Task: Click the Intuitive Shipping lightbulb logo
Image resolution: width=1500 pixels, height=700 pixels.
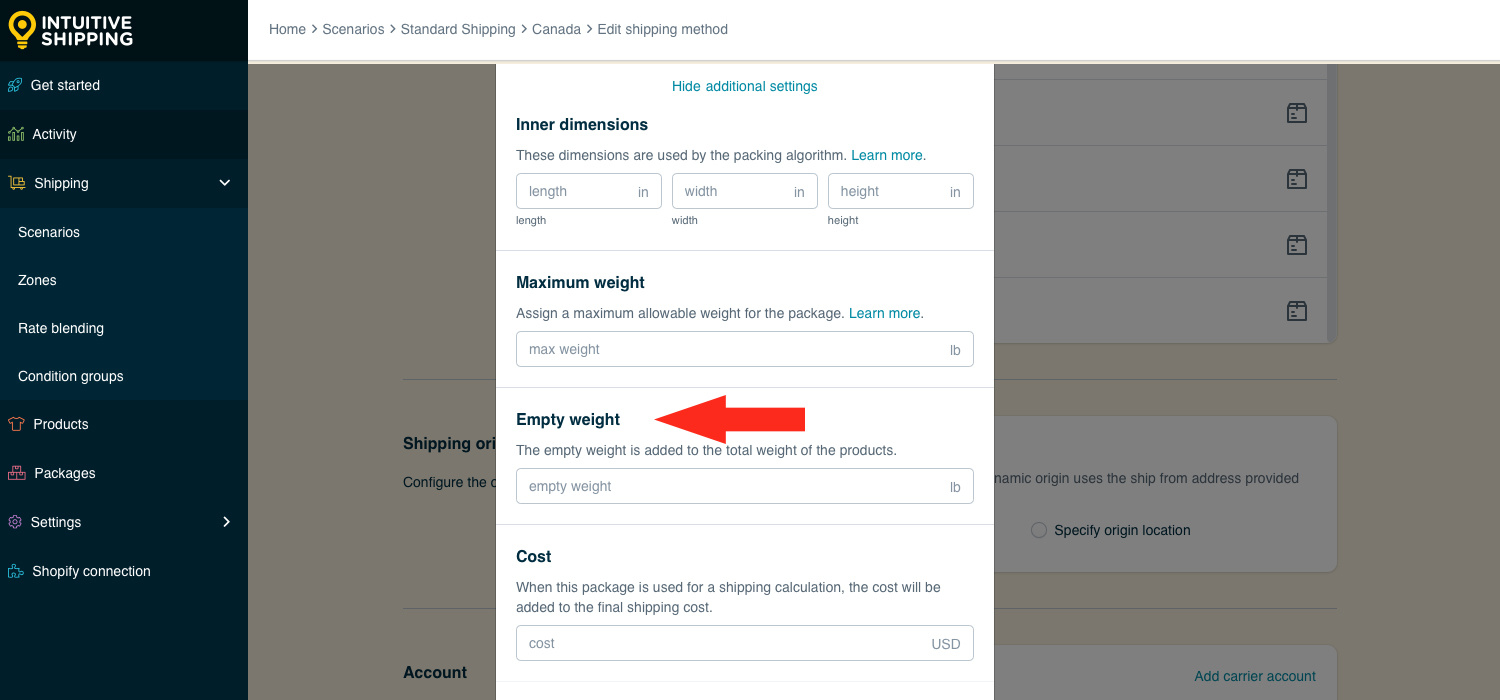Action: (x=22, y=30)
